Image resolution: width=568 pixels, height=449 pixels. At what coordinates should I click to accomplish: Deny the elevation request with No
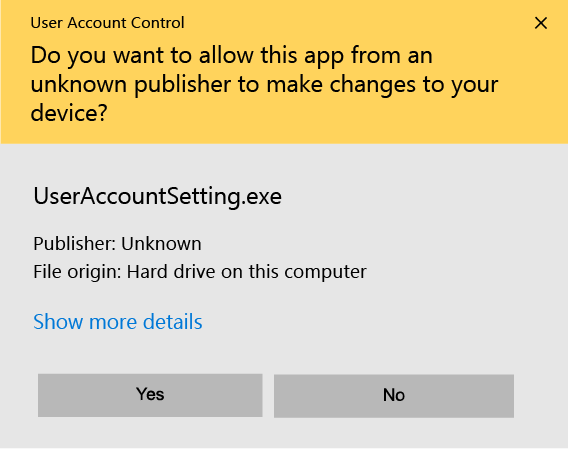click(394, 396)
